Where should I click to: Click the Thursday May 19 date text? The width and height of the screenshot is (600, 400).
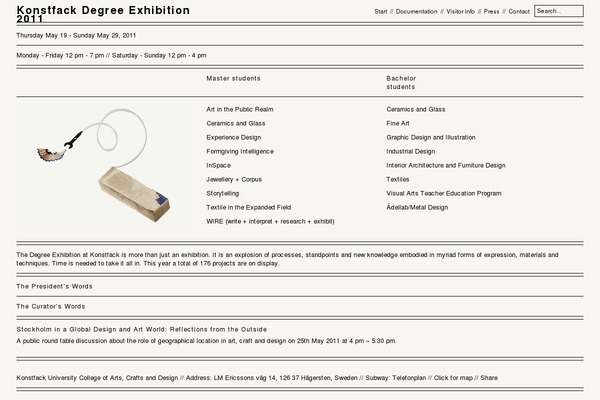pos(76,36)
